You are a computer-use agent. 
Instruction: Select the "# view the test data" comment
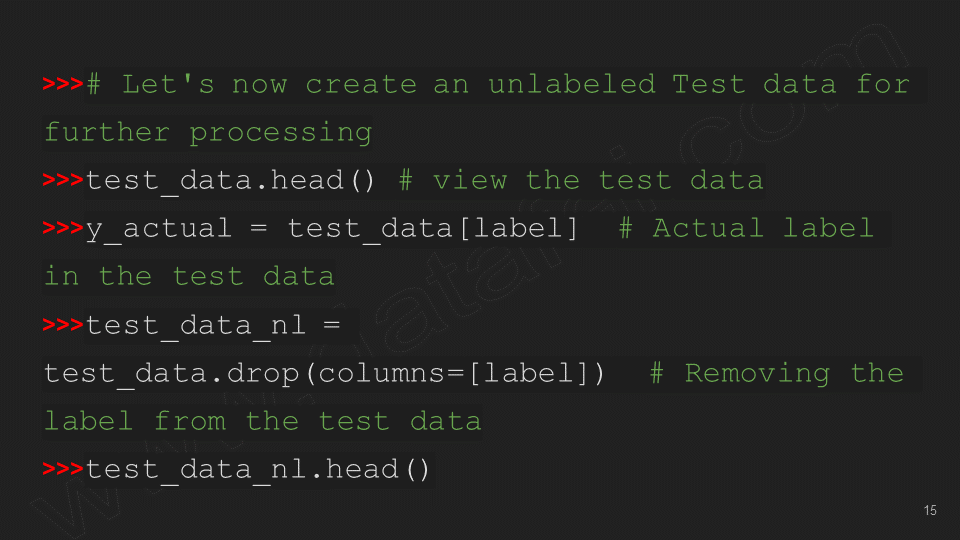[580, 181]
